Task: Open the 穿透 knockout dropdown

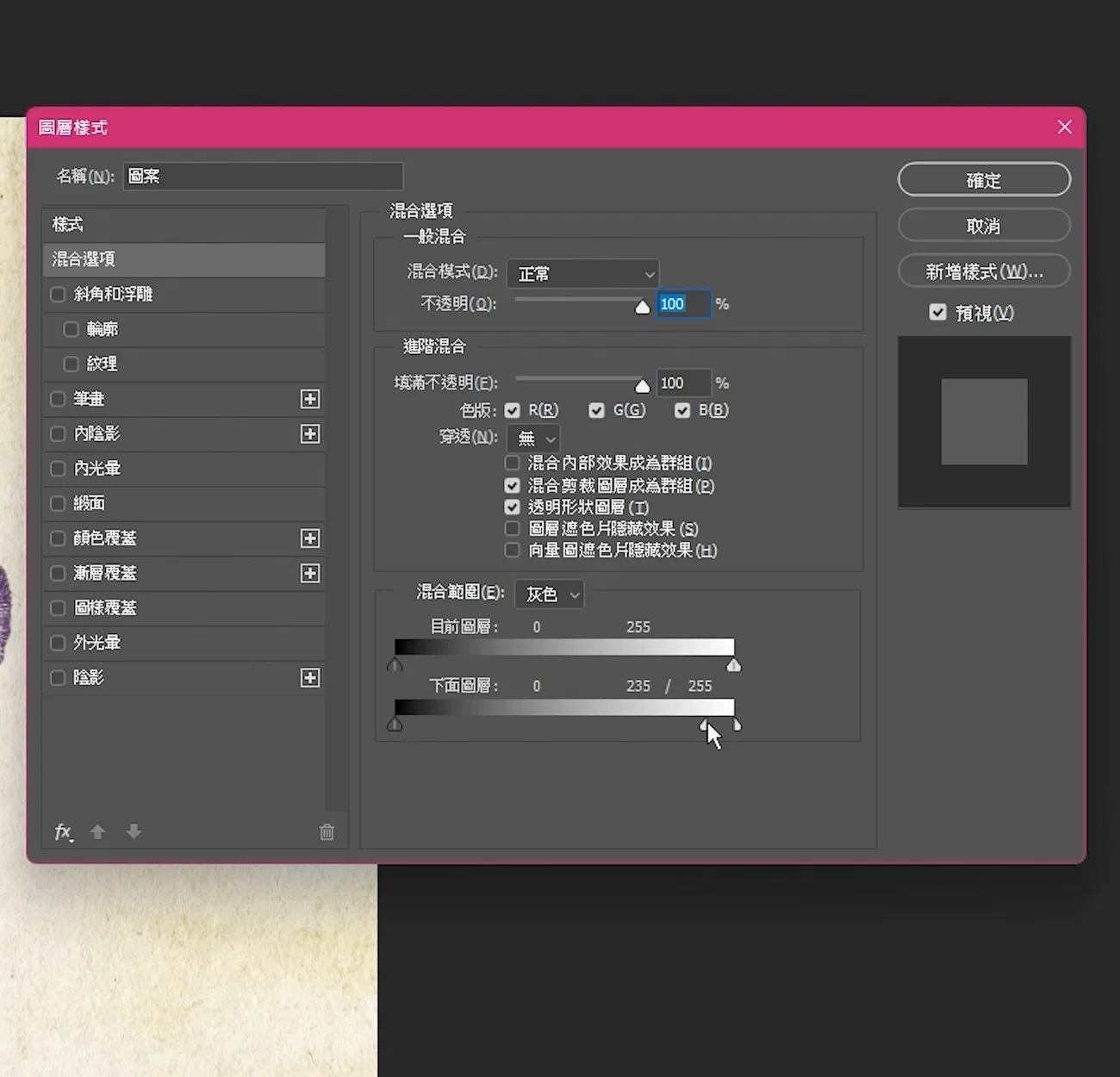Action: [533, 439]
